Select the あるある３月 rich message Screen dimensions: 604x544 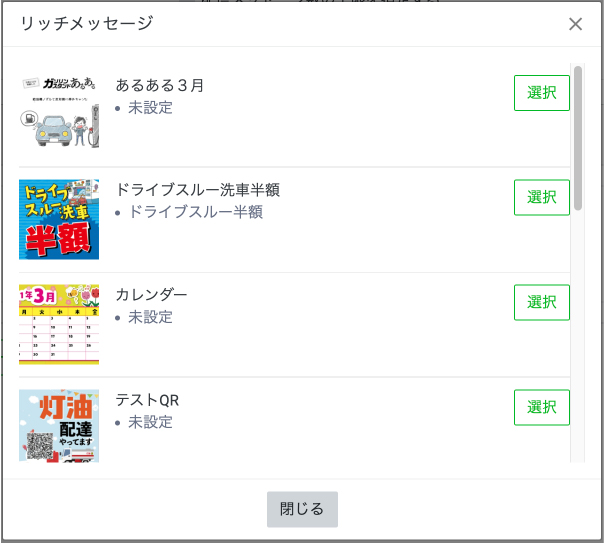pos(541,93)
